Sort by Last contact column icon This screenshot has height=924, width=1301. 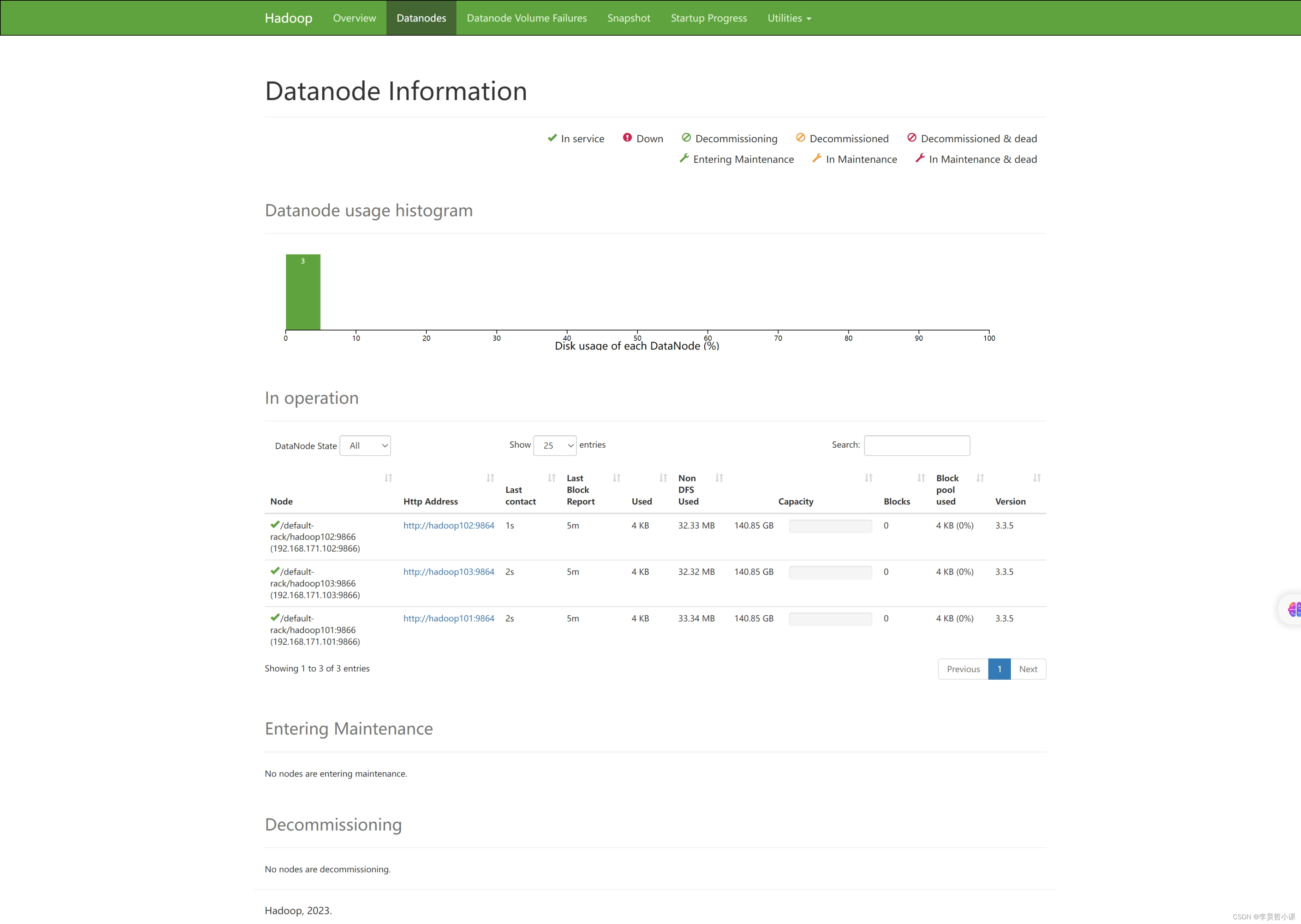(x=552, y=478)
